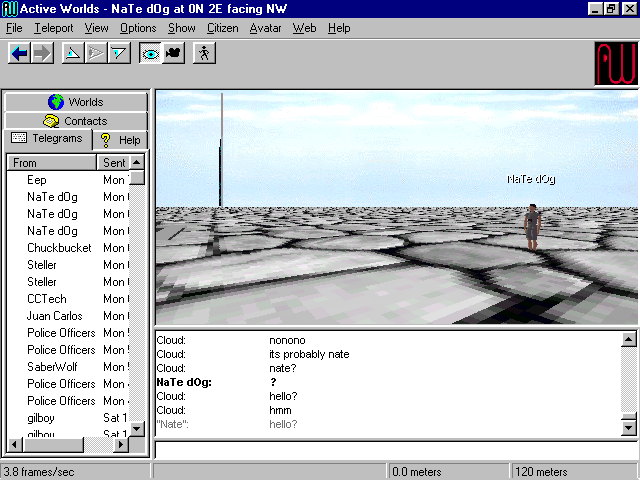Click the Forward arrow toolbar button
Screen dimensions: 640x480
pos(42,53)
